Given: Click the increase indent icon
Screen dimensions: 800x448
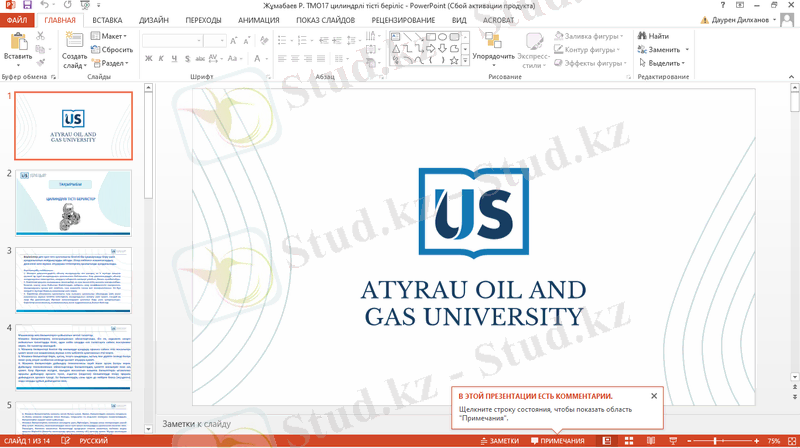Looking at the screenshot, I should point(337,40).
